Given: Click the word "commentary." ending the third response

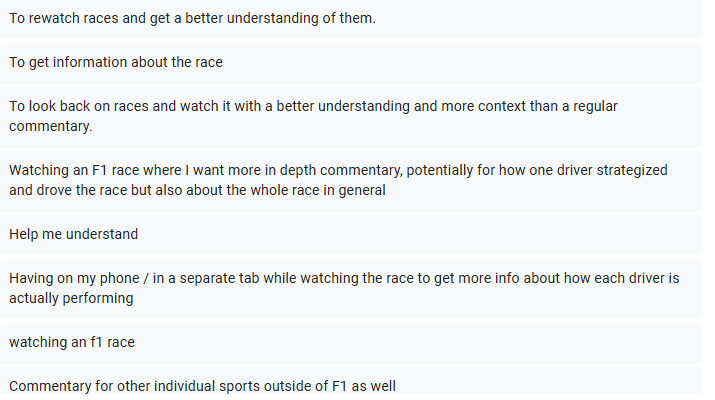Looking at the screenshot, I should pyautogui.click(x=50, y=126).
